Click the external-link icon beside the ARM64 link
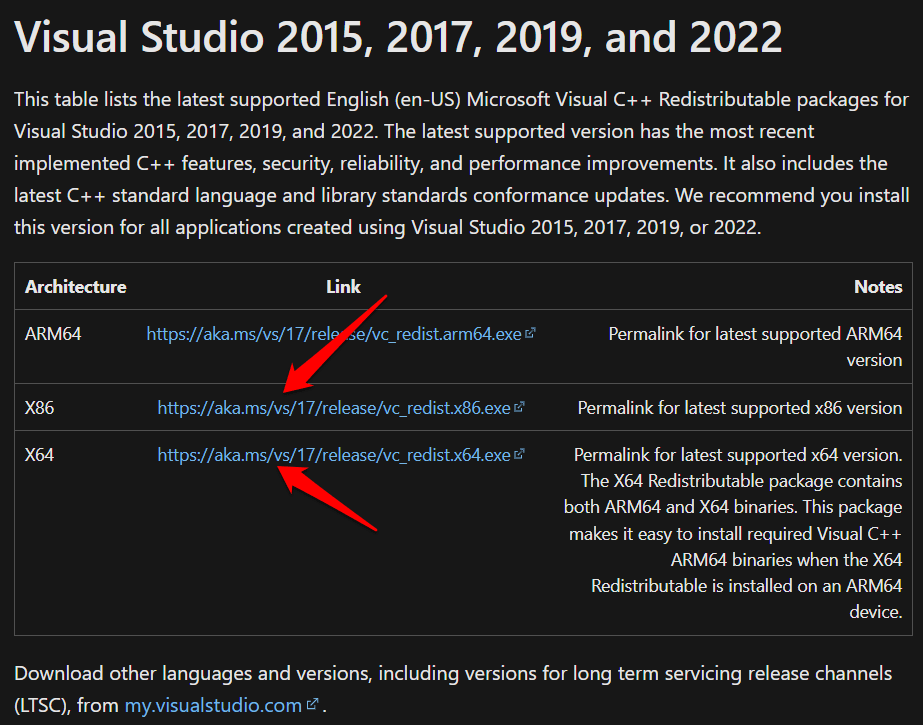 coord(529,332)
